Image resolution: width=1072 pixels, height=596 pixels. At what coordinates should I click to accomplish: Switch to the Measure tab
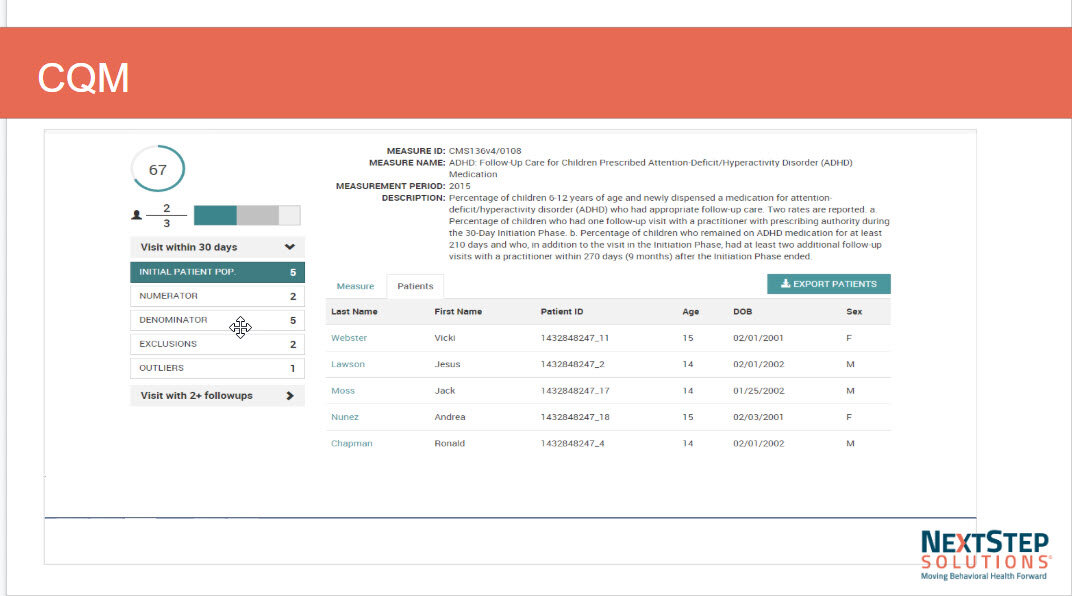(355, 286)
